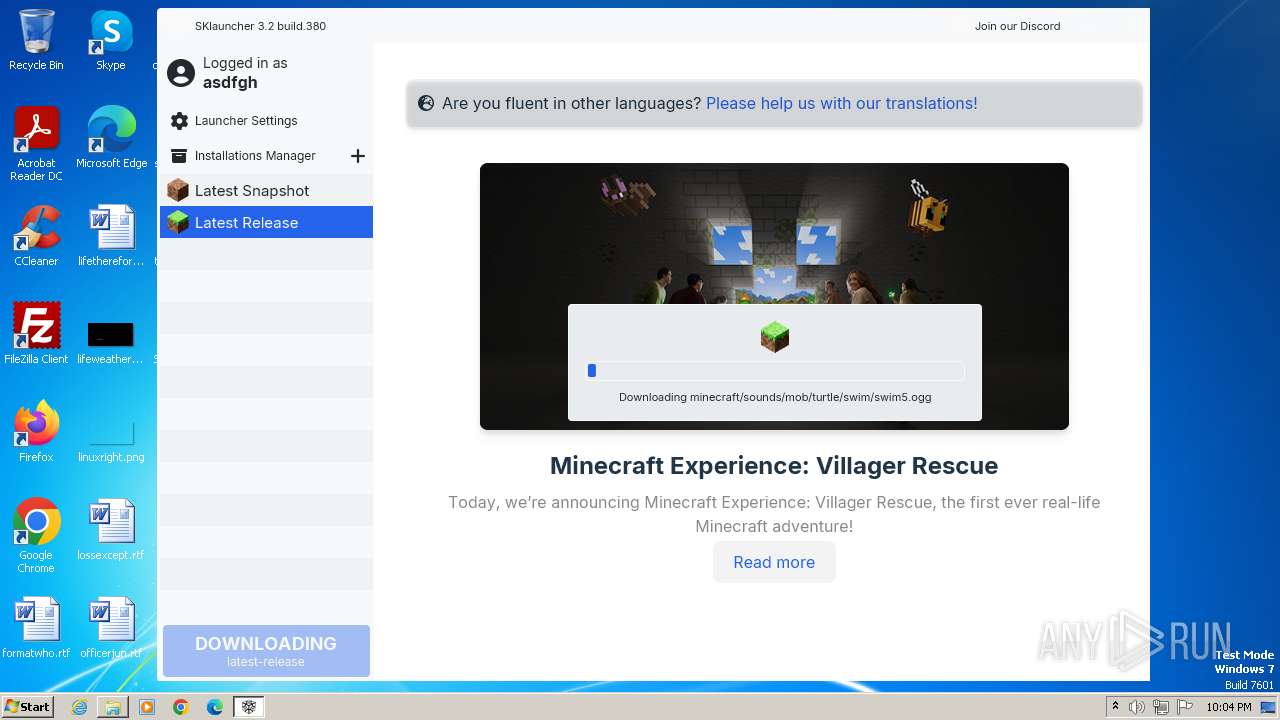Viewport: 1280px width, 720px height.
Task: Open File Explorer in taskbar
Action: [113, 707]
